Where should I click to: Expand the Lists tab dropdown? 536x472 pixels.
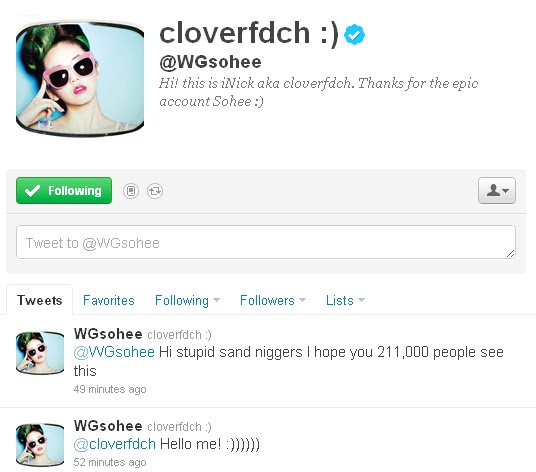[x=345, y=300]
